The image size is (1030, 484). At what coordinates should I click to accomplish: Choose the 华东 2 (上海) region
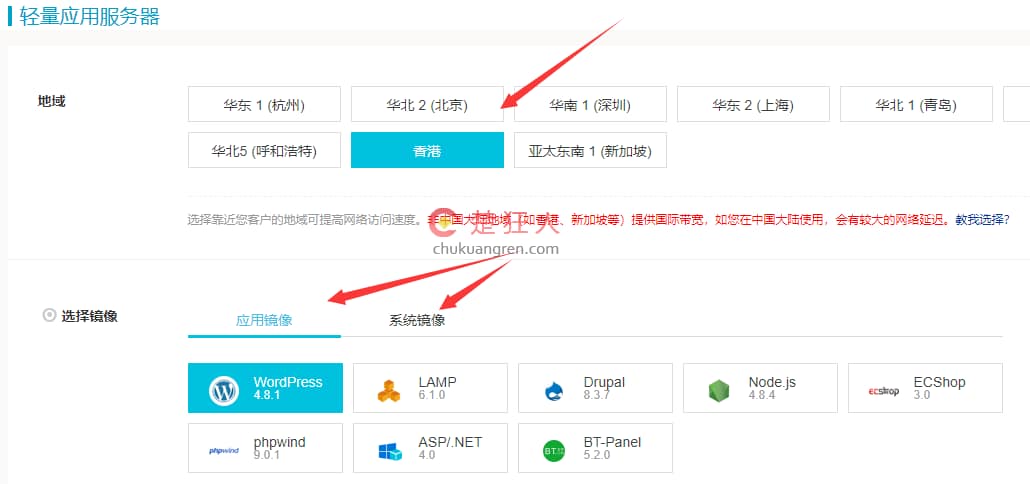point(753,104)
